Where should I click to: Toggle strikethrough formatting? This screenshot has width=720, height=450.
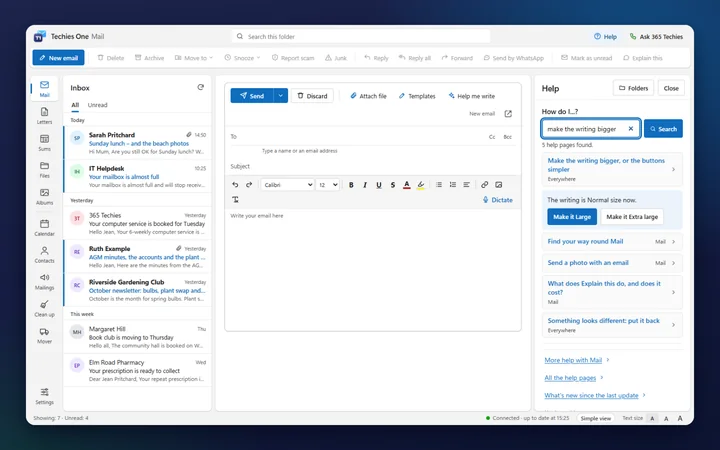393,185
